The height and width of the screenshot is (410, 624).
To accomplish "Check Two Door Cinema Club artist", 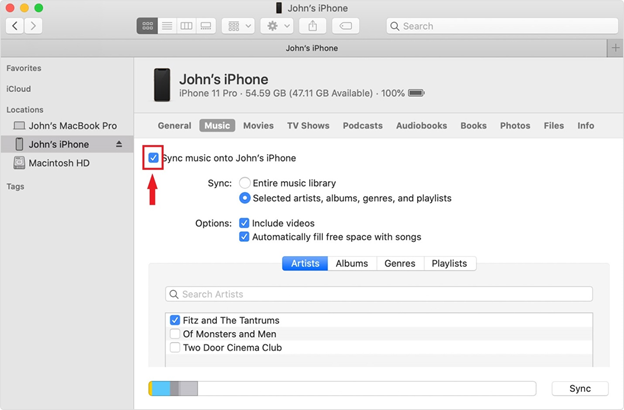I will click(x=175, y=347).
